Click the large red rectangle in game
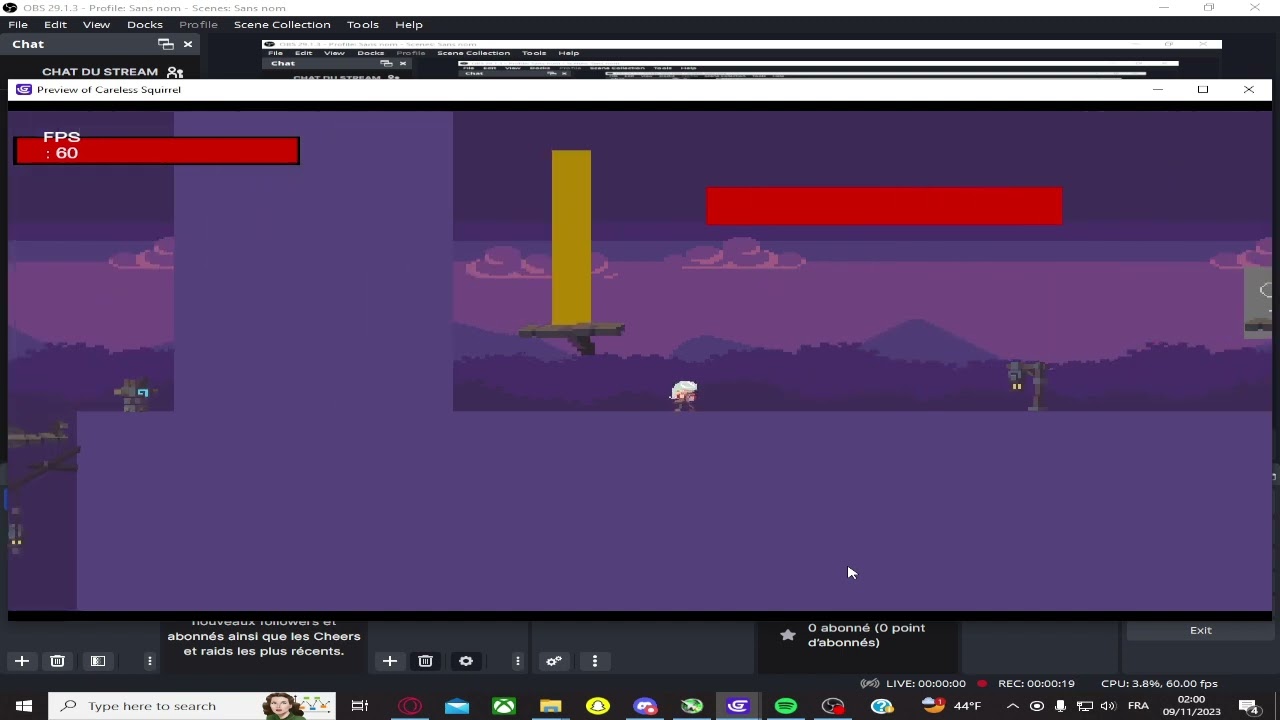This screenshot has height=720, width=1280. [884, 206]
